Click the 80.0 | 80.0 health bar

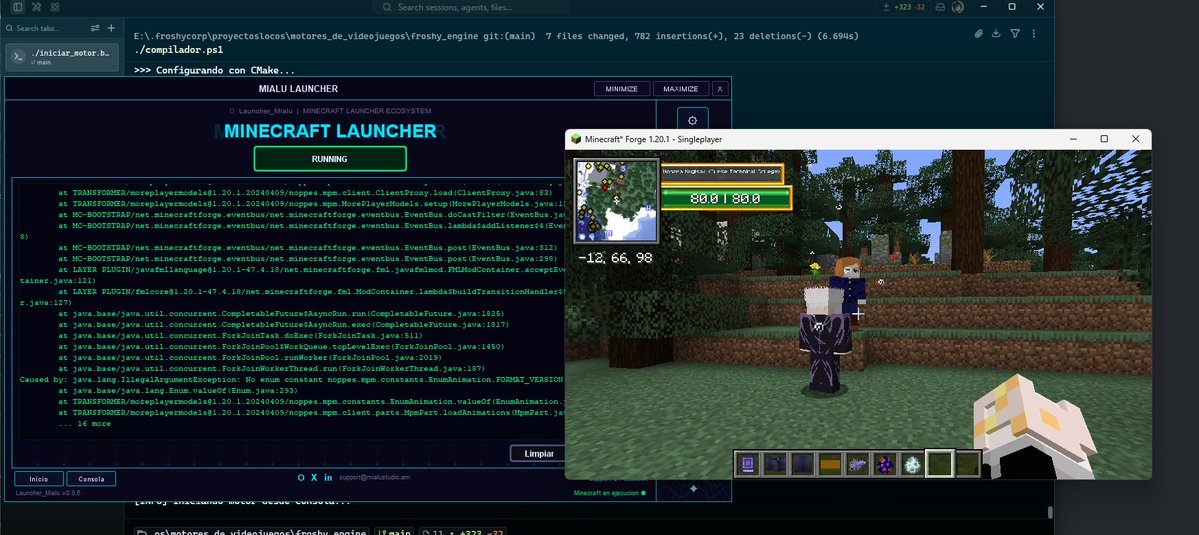coord(725,198)
